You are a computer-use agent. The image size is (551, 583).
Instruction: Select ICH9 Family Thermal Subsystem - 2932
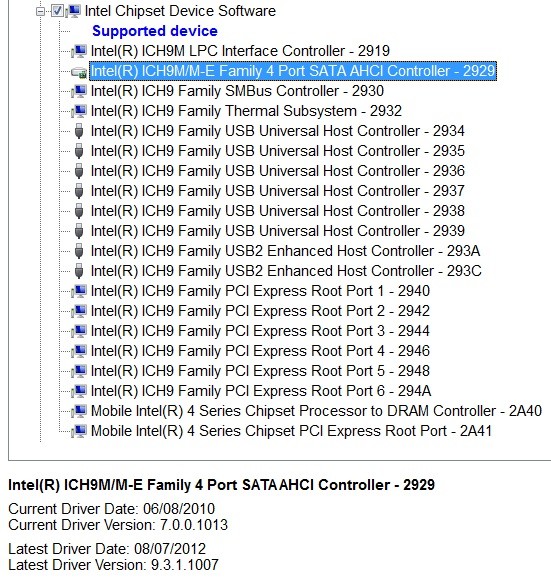tap(246, 111)
